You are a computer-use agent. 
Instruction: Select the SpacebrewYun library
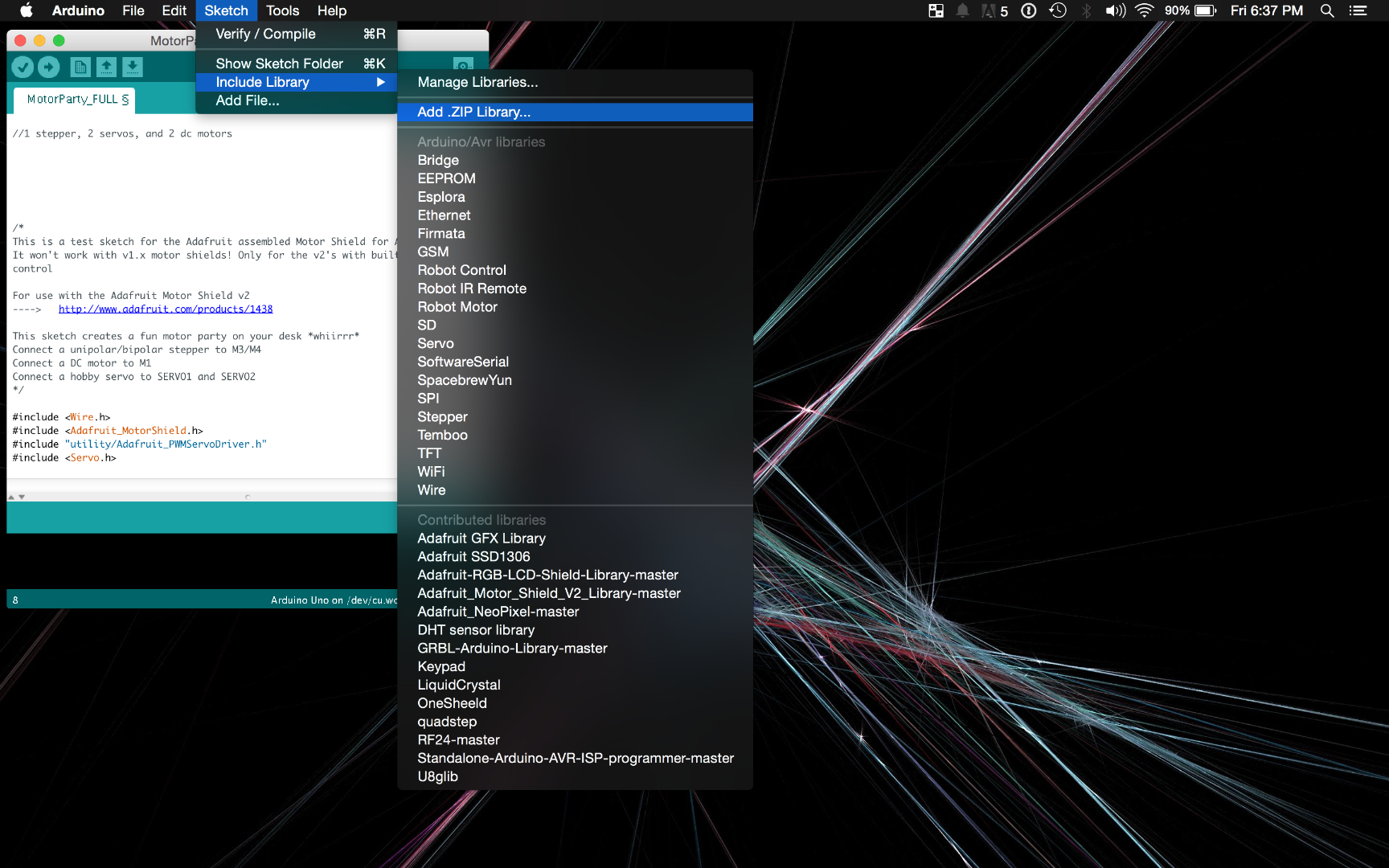click(x=575, y=380)
